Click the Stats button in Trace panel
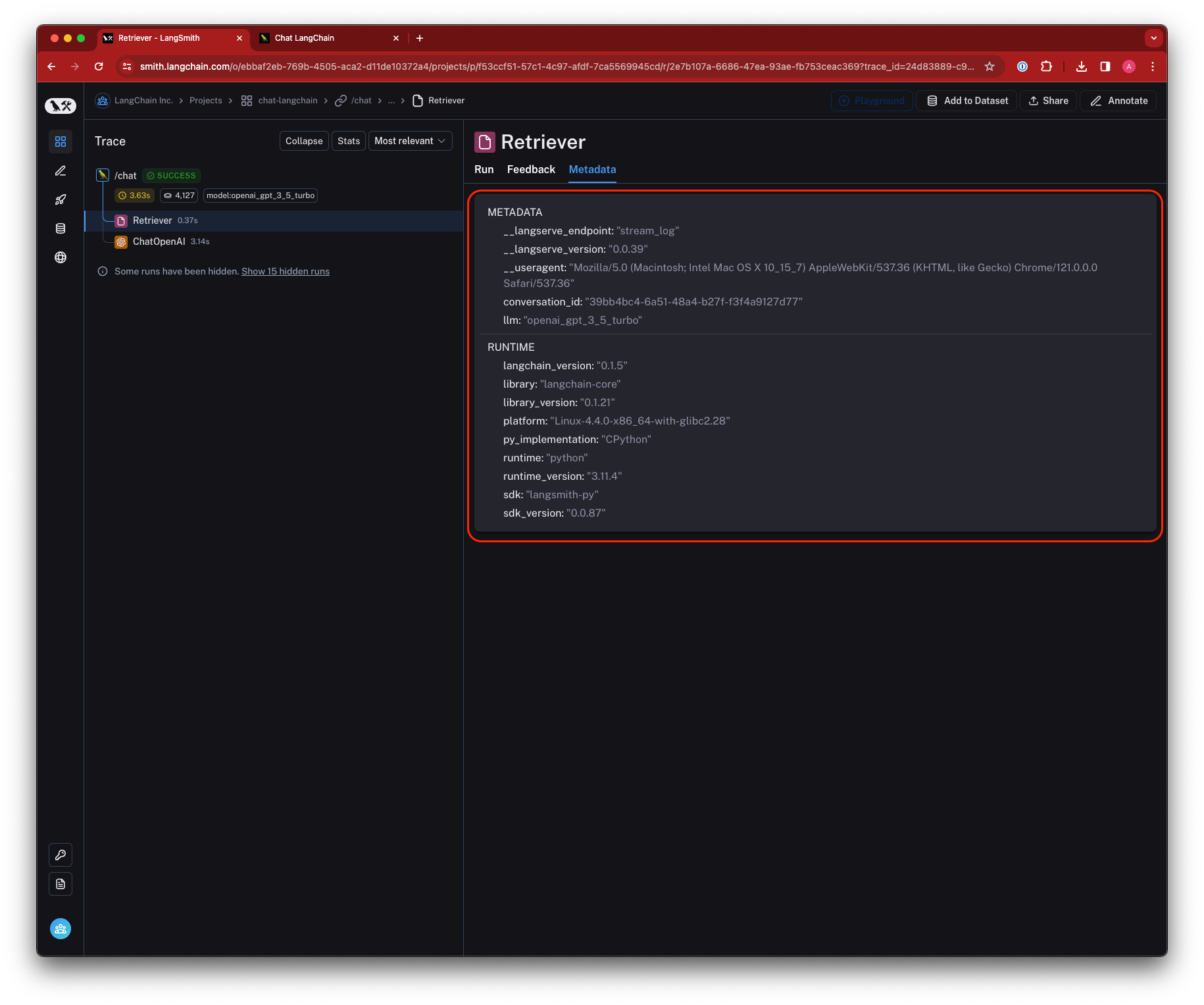Screen dimensions: 1204x1005 (349, 141)
